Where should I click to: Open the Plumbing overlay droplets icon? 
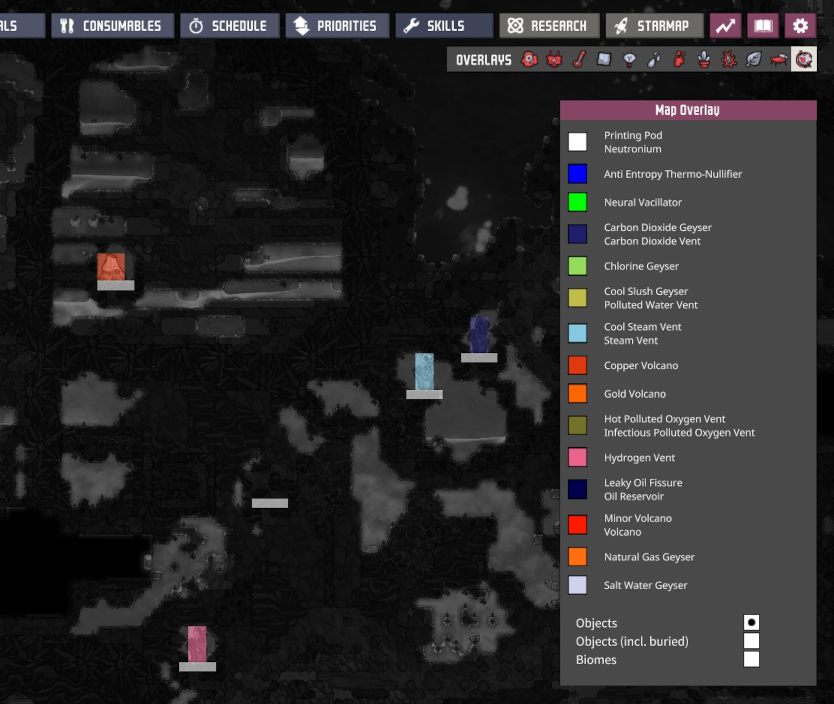[x=654, y=60]
